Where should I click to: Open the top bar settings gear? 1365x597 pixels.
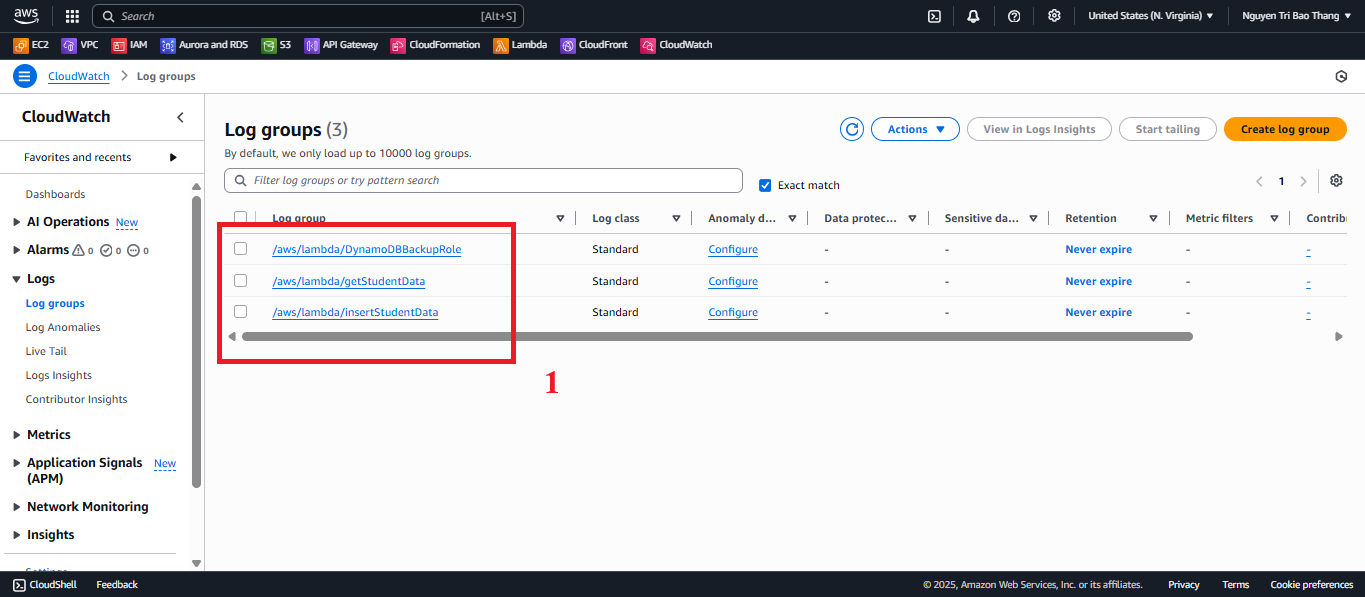(x=1054, y=16)
